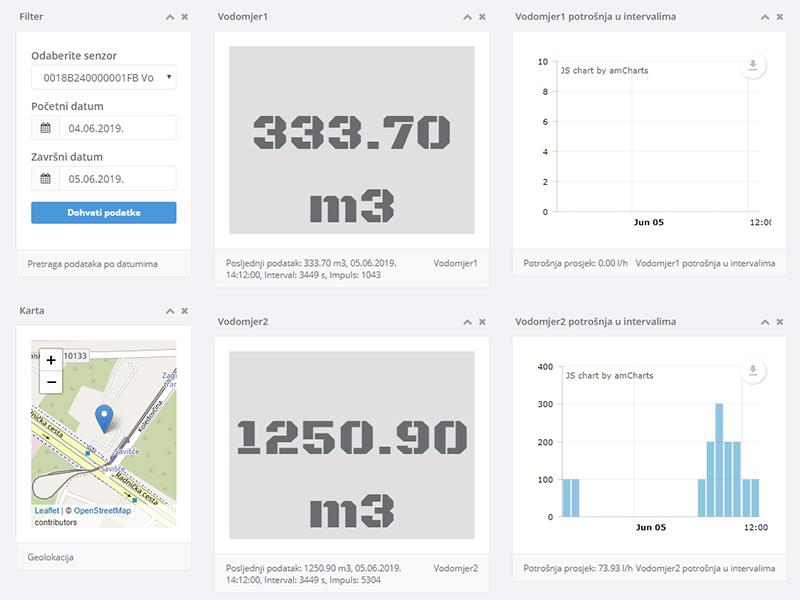Open the OpenStreetMap attribution link
Viewport: 800px width, 600px height.
[102, 511]
